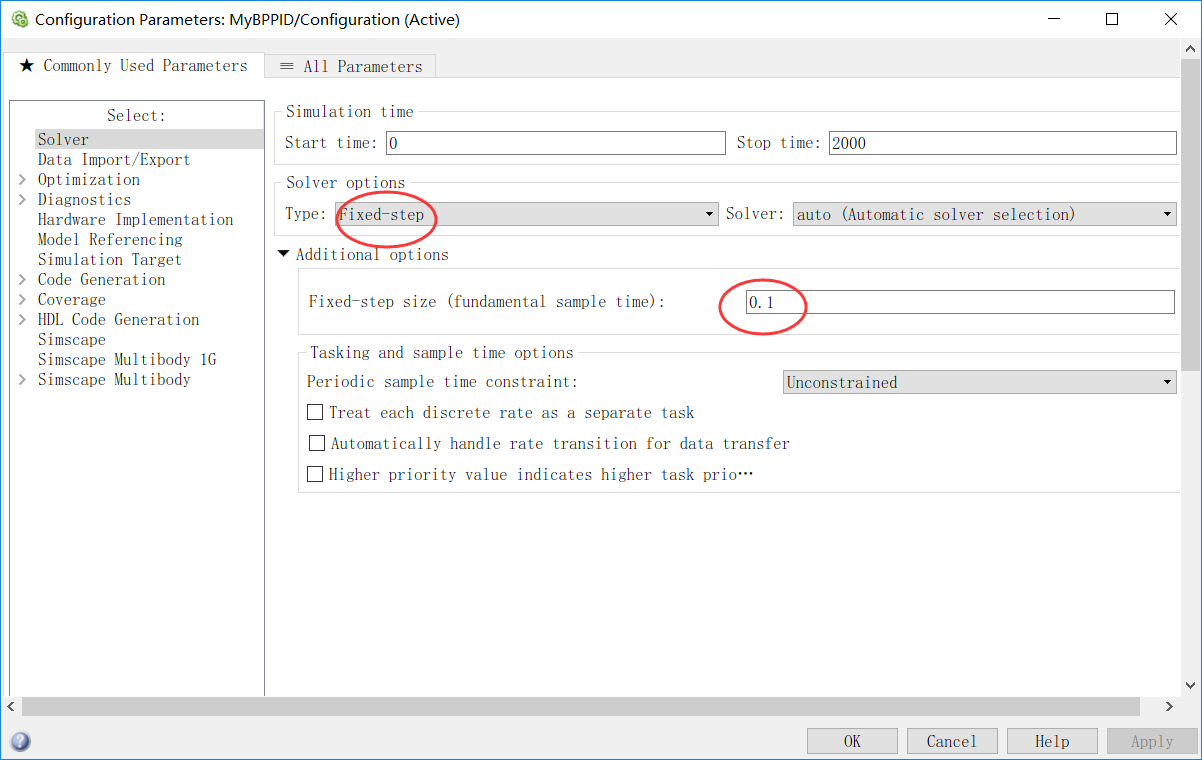Click the horizontal scrollbar right arrow
The height and width of the screenshot is (760, 1202).
1169,706
